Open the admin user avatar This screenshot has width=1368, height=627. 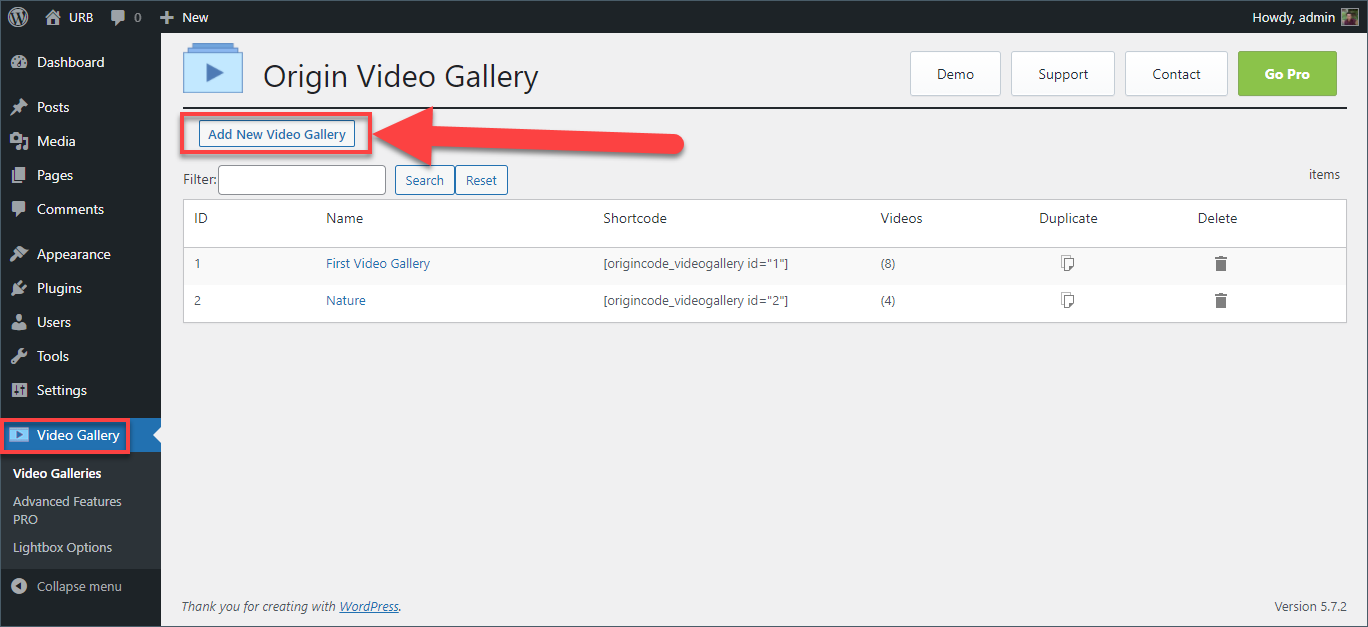(1350, 17)
